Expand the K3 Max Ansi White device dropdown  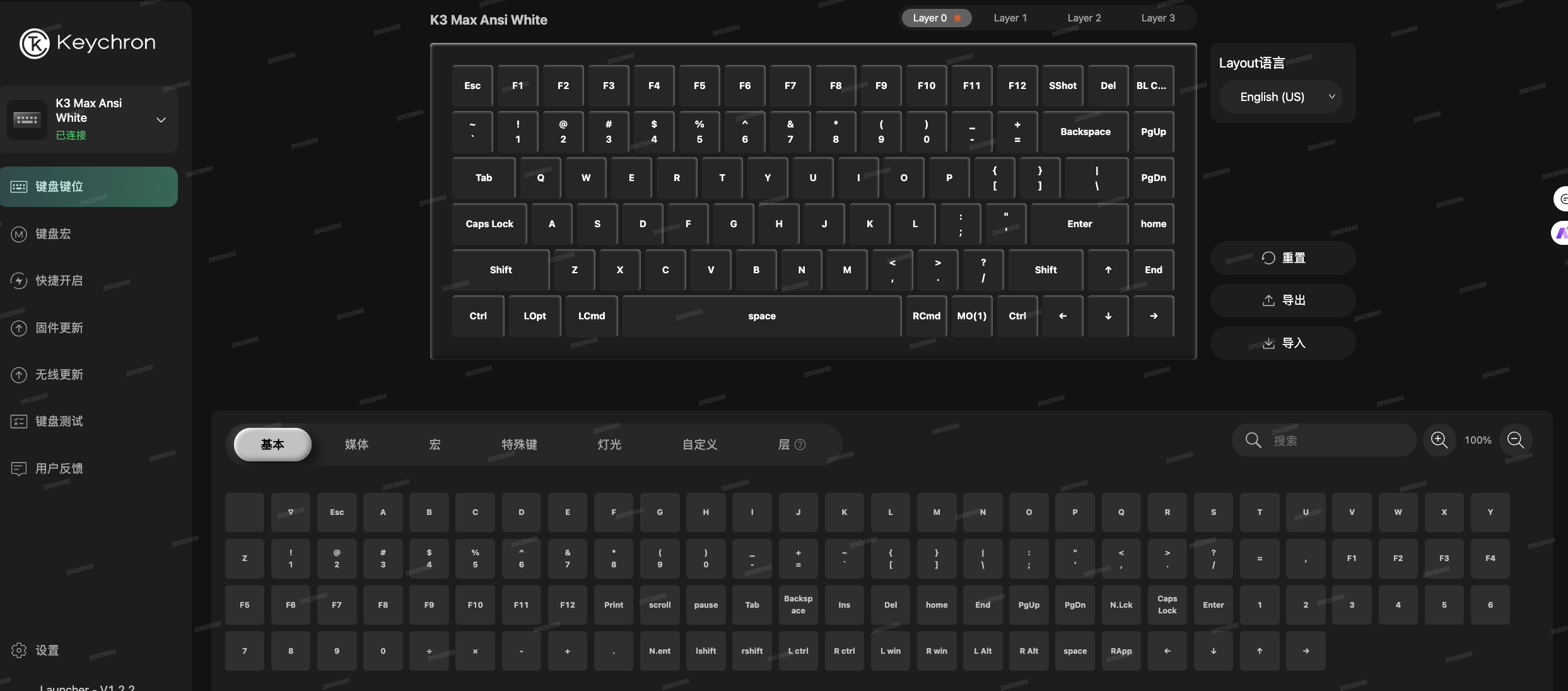tap(161, 120)
